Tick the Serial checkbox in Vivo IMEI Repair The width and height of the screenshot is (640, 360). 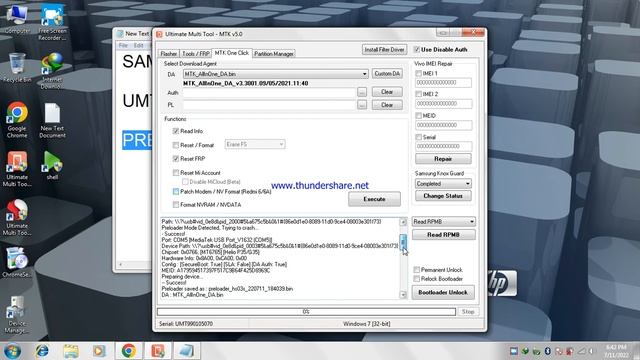tap(418, 137)
